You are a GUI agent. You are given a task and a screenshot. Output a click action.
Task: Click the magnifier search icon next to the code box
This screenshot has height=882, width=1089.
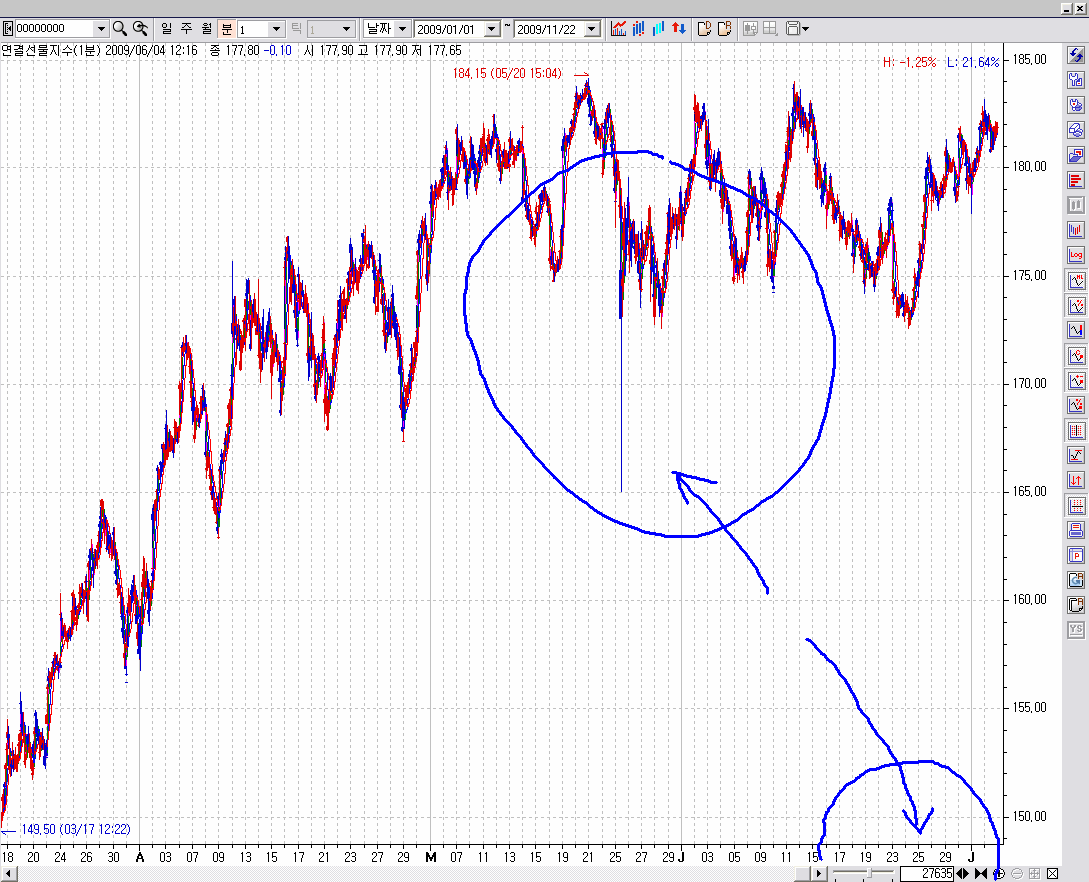(x=120, y=29)
